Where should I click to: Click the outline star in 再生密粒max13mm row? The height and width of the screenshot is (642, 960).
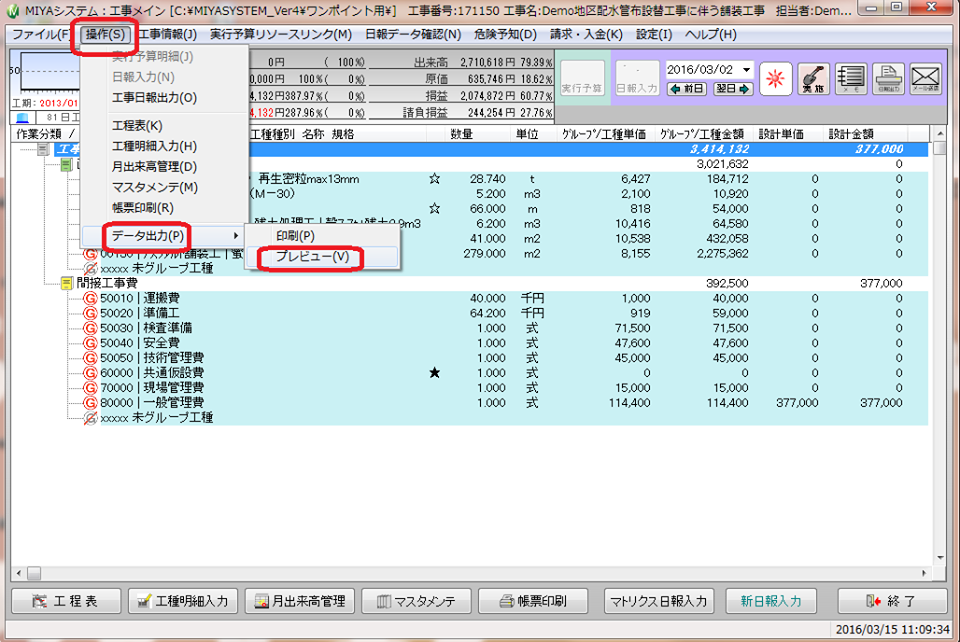(x=435, y=179)
